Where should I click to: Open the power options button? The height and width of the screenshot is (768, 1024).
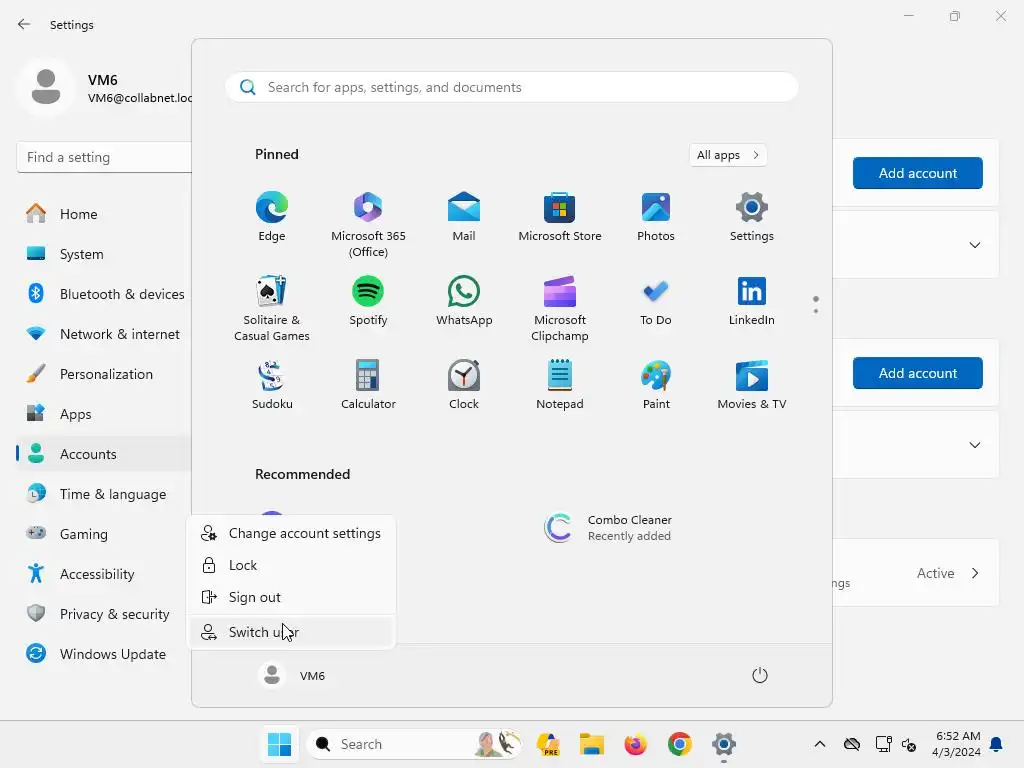point(760,675)
